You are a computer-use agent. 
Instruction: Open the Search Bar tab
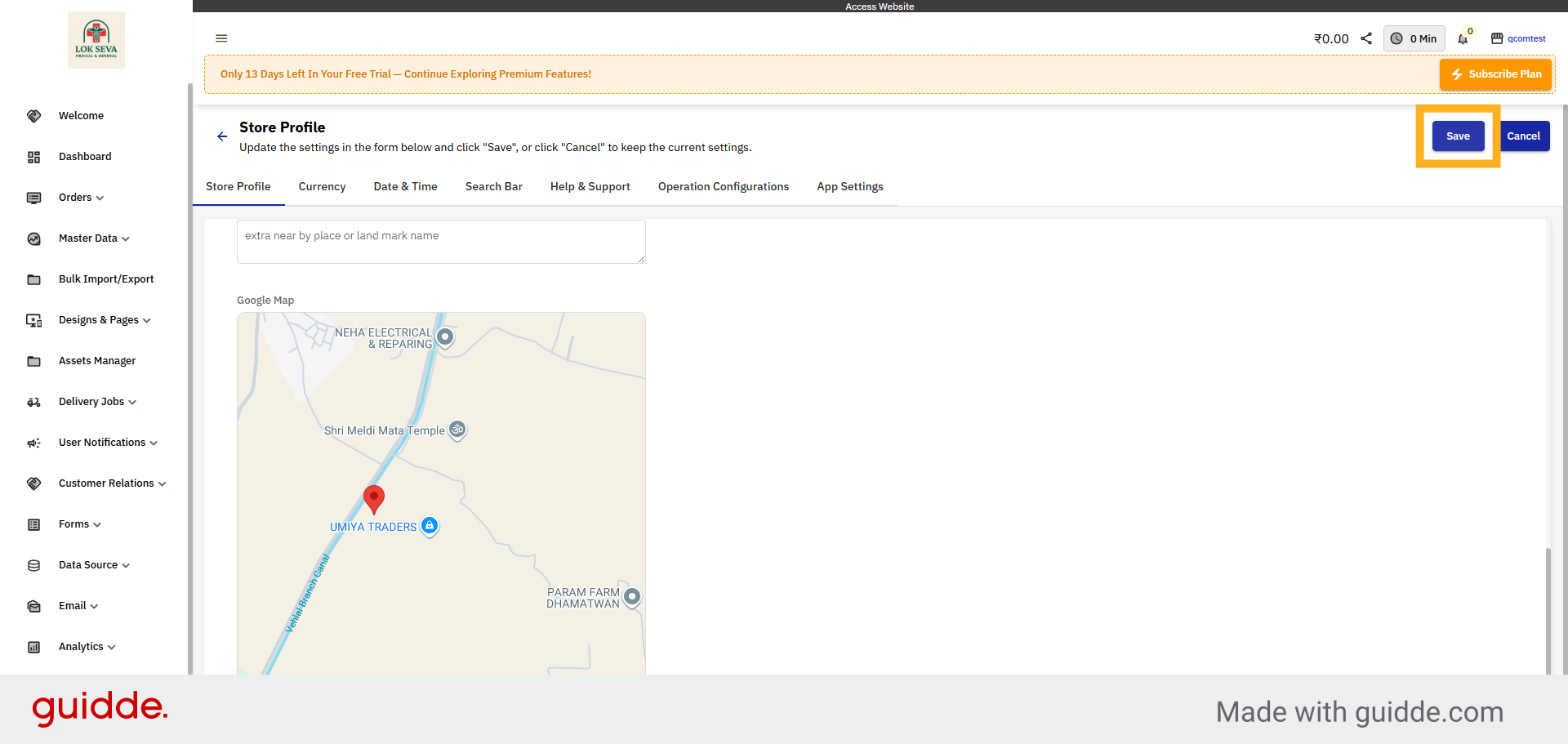point(494,187)
